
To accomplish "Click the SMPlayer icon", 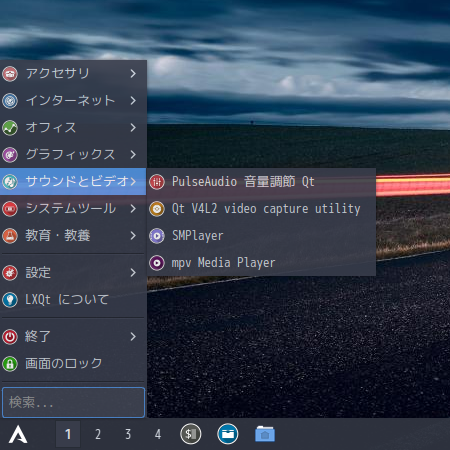I will [157, 236].
